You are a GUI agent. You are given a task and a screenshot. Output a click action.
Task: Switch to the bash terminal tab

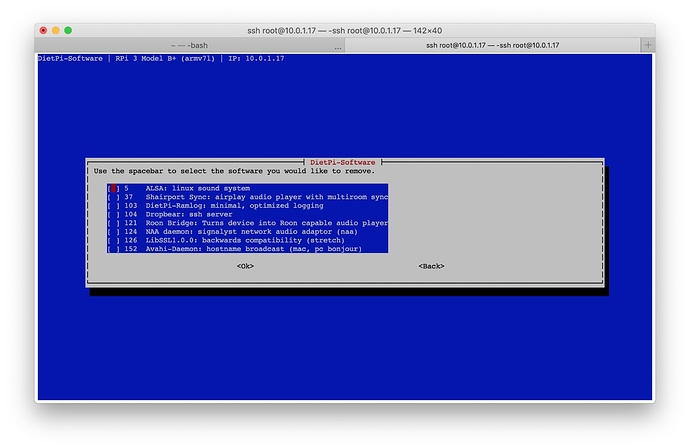pos(190,45)
